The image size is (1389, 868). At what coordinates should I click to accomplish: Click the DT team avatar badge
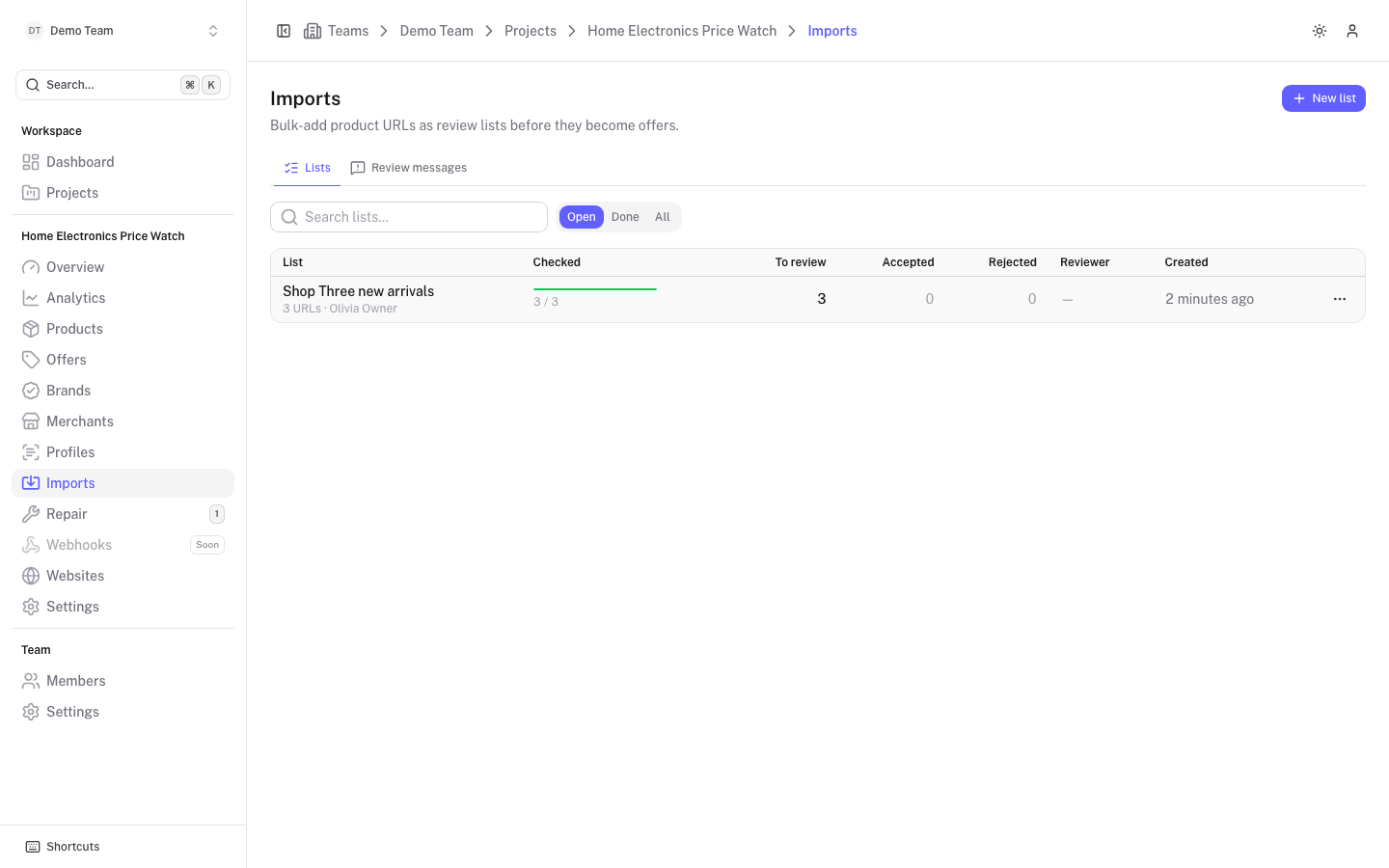[35, 31]
